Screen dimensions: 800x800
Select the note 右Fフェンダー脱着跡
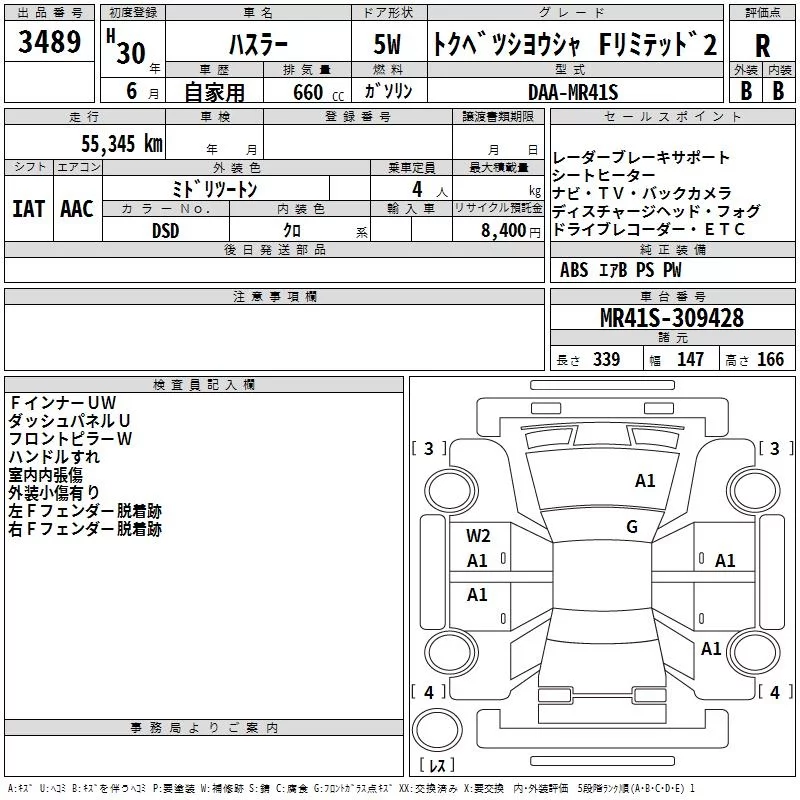[x=85, y=529]
